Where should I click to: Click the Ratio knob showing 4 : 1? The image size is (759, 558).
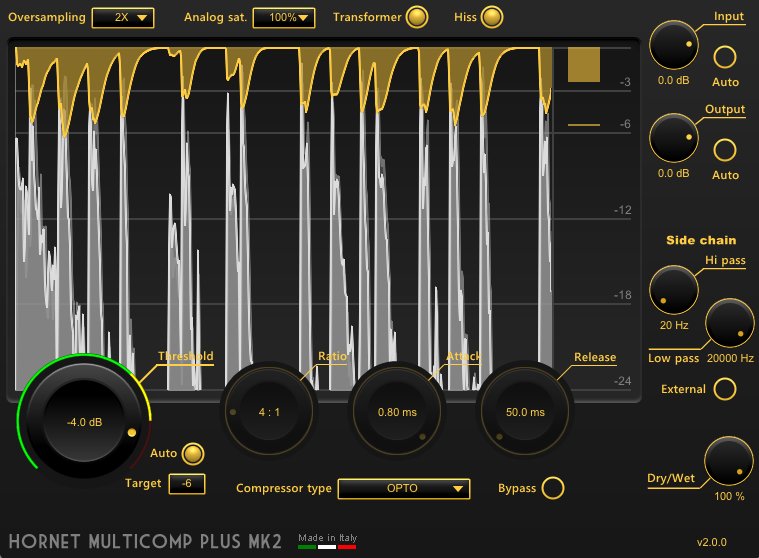269,412
